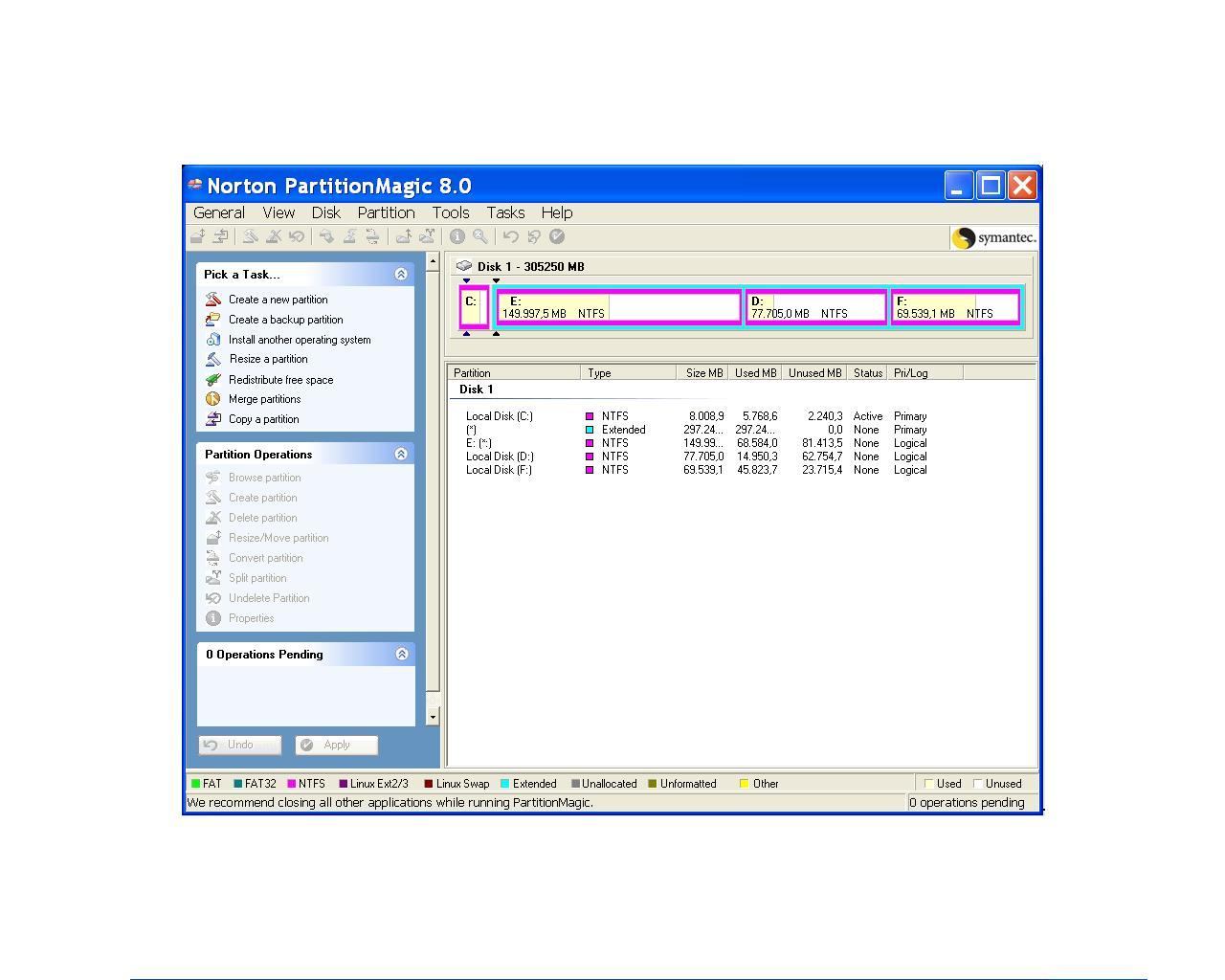Sort by the Size MB column header

[702, 372]
